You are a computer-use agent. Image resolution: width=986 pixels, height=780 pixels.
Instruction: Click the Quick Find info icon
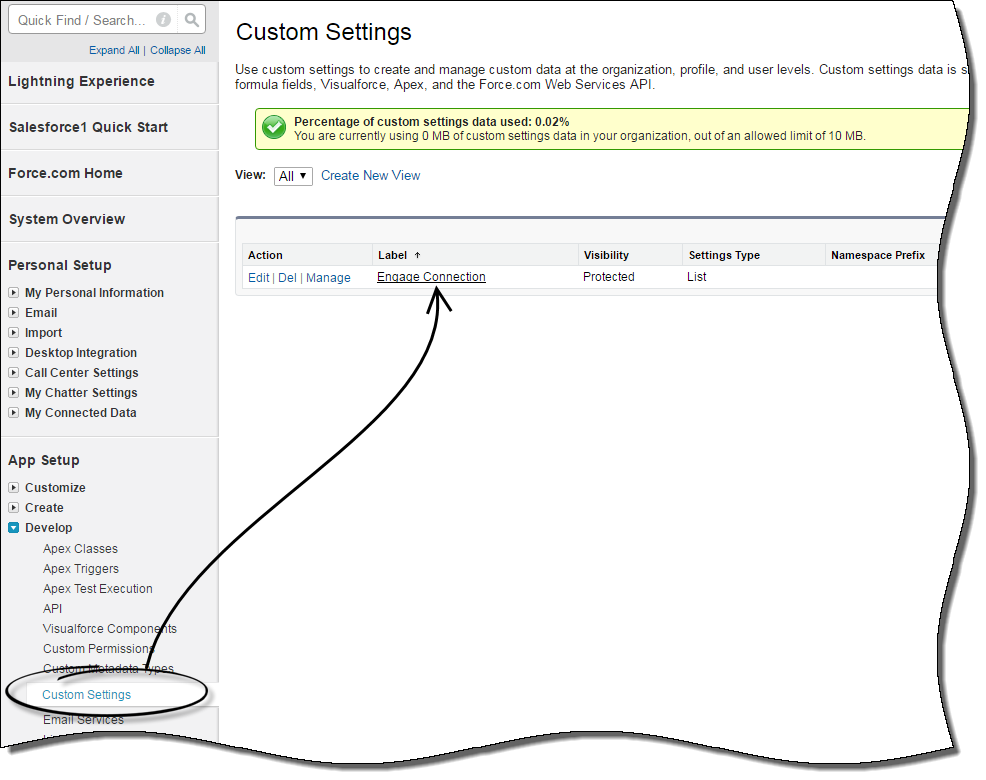point(163,20)
